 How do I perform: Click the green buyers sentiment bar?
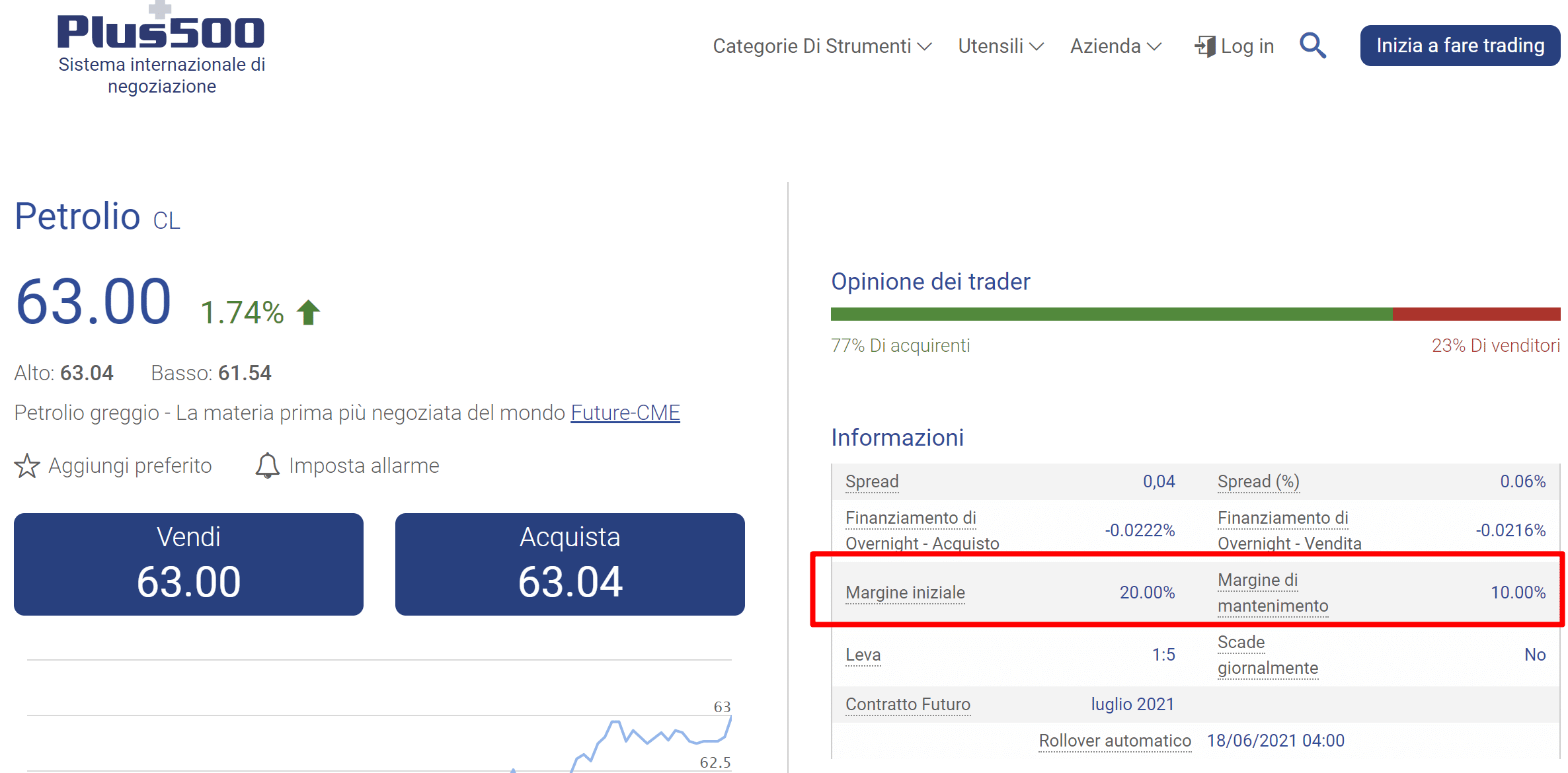(1111, 314)
